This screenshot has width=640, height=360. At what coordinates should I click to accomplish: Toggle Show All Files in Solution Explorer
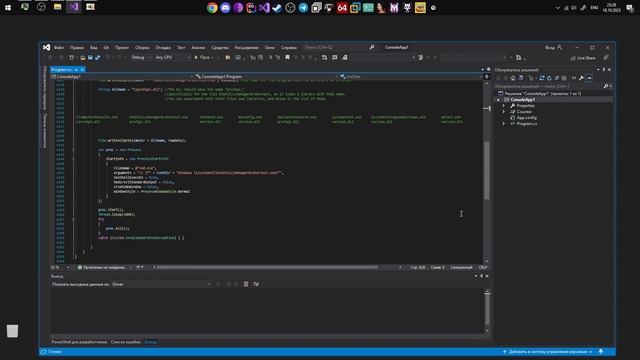(564, 78)
